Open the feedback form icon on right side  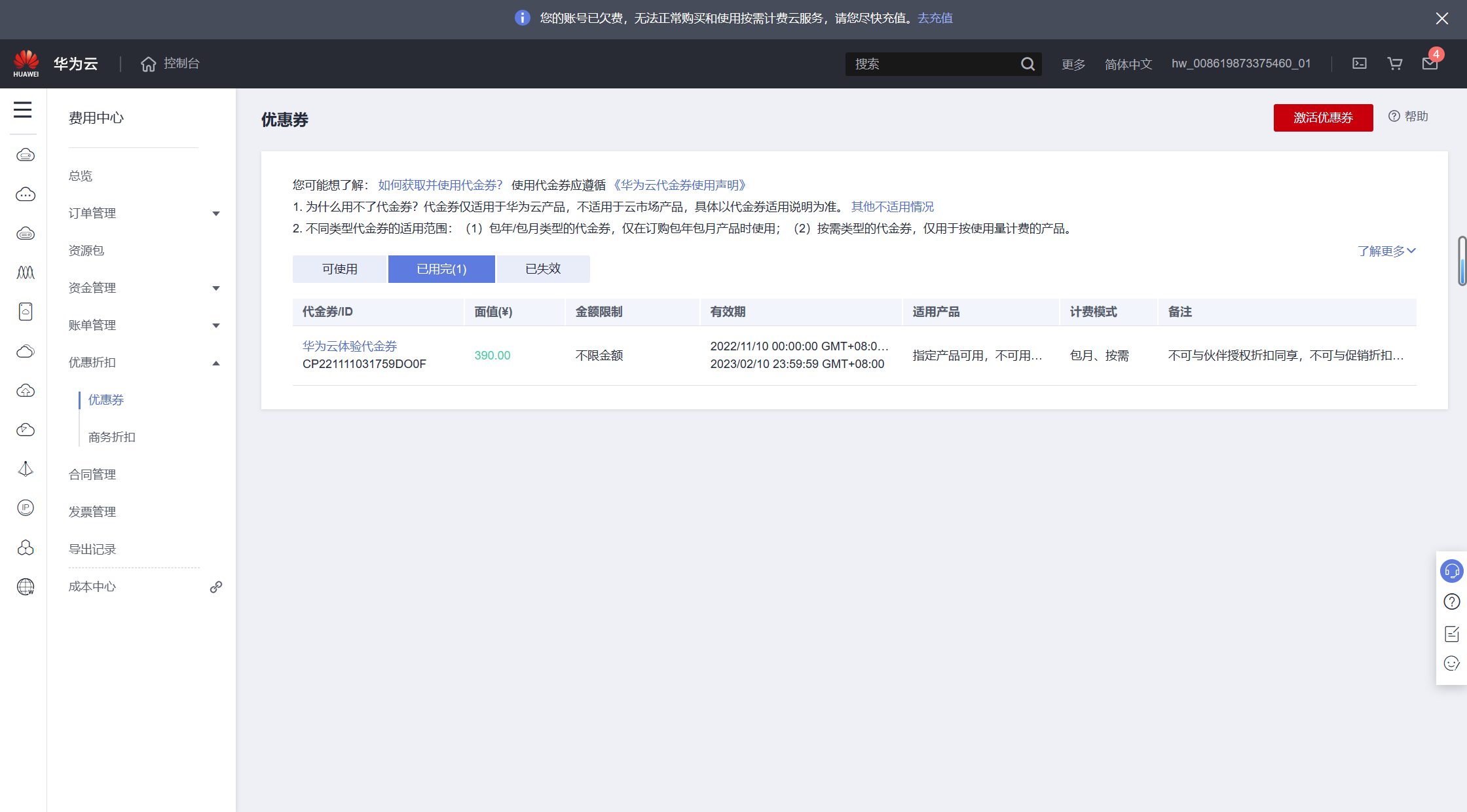pos(1451,633)
